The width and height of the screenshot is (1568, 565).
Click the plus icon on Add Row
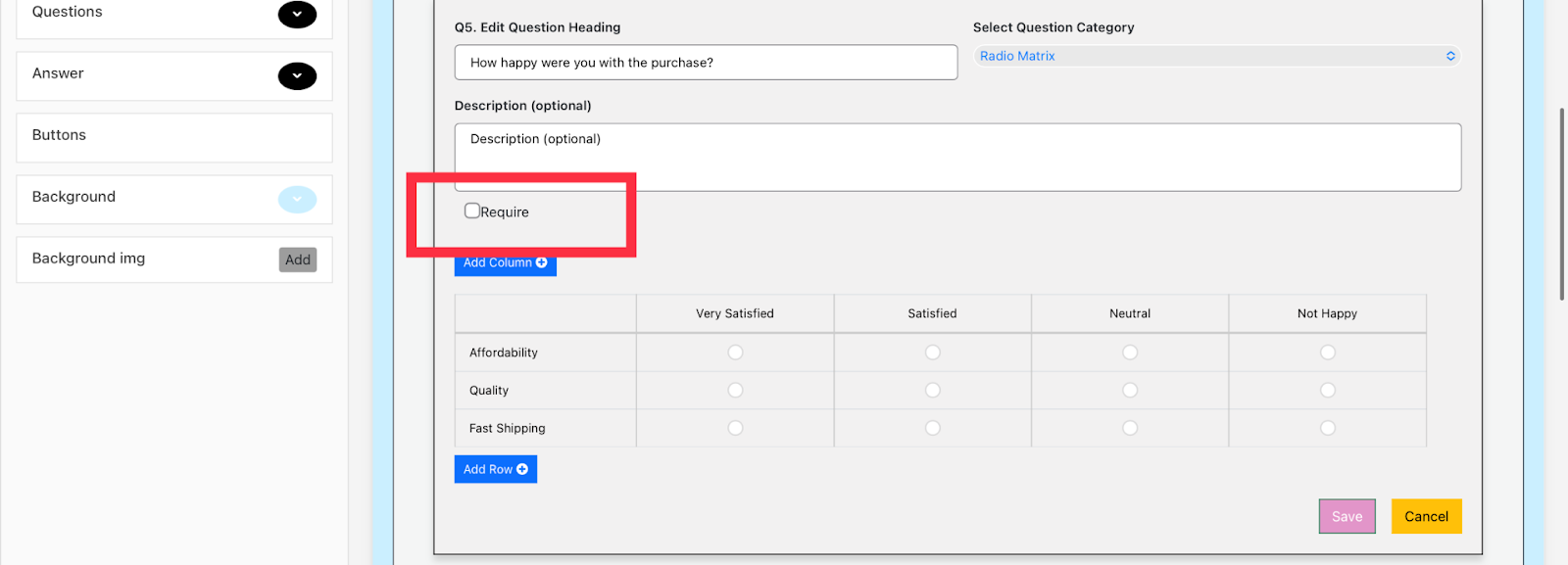(522, 469)
